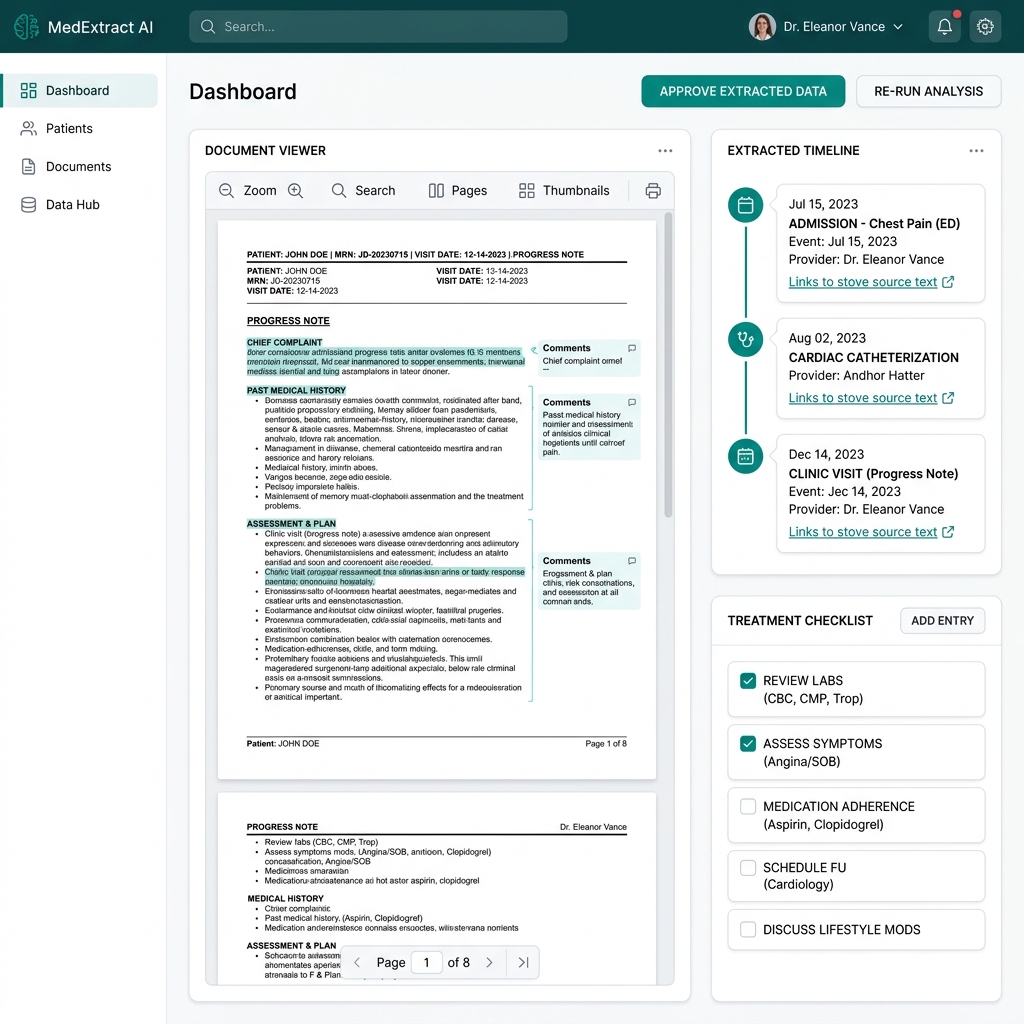Open the notifications bell icon
Image resolution: width=1024 pixels, height=1024 pixels.
(x=944, y=27)
